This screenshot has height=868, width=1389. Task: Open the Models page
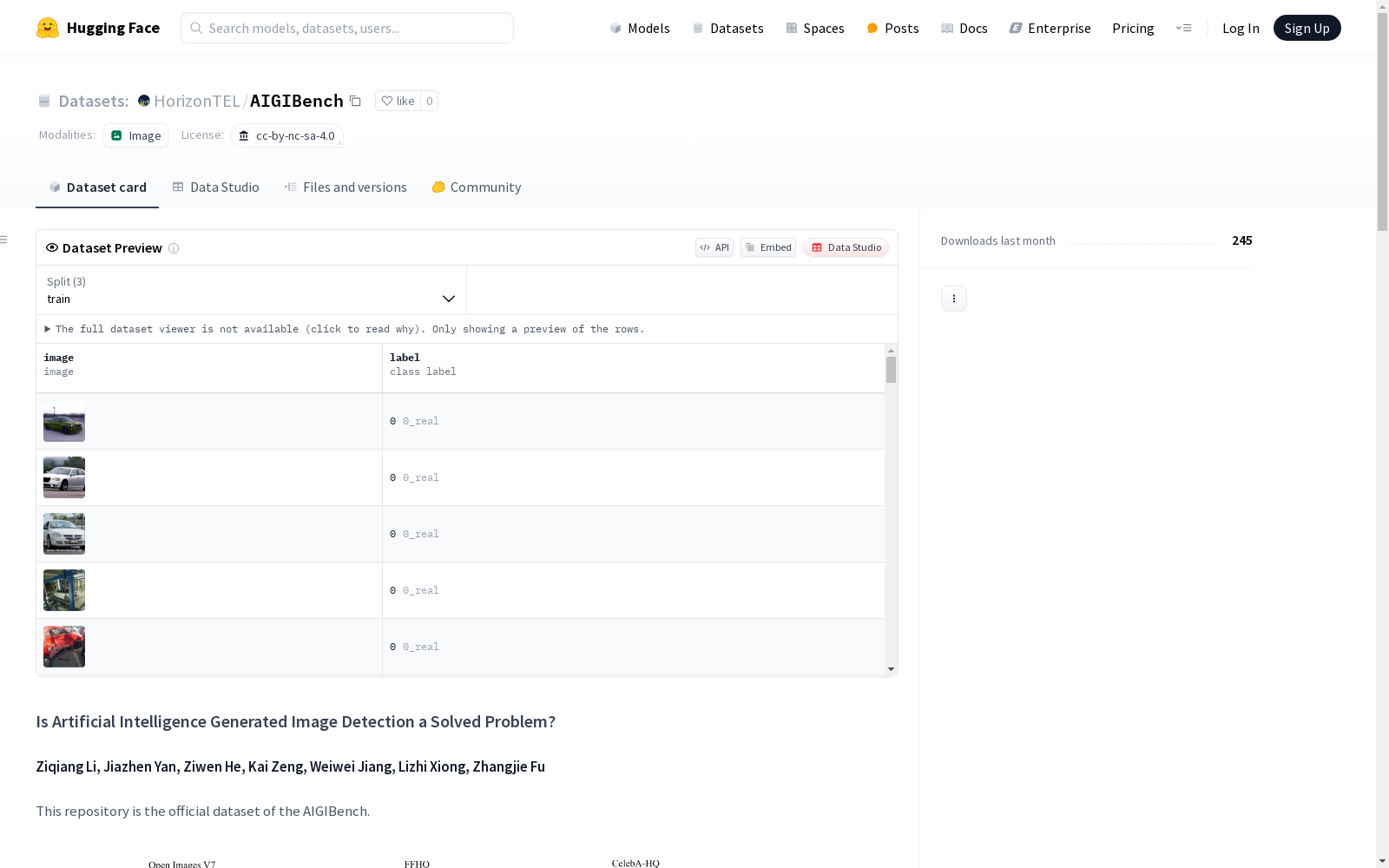[x=640, y=28]
